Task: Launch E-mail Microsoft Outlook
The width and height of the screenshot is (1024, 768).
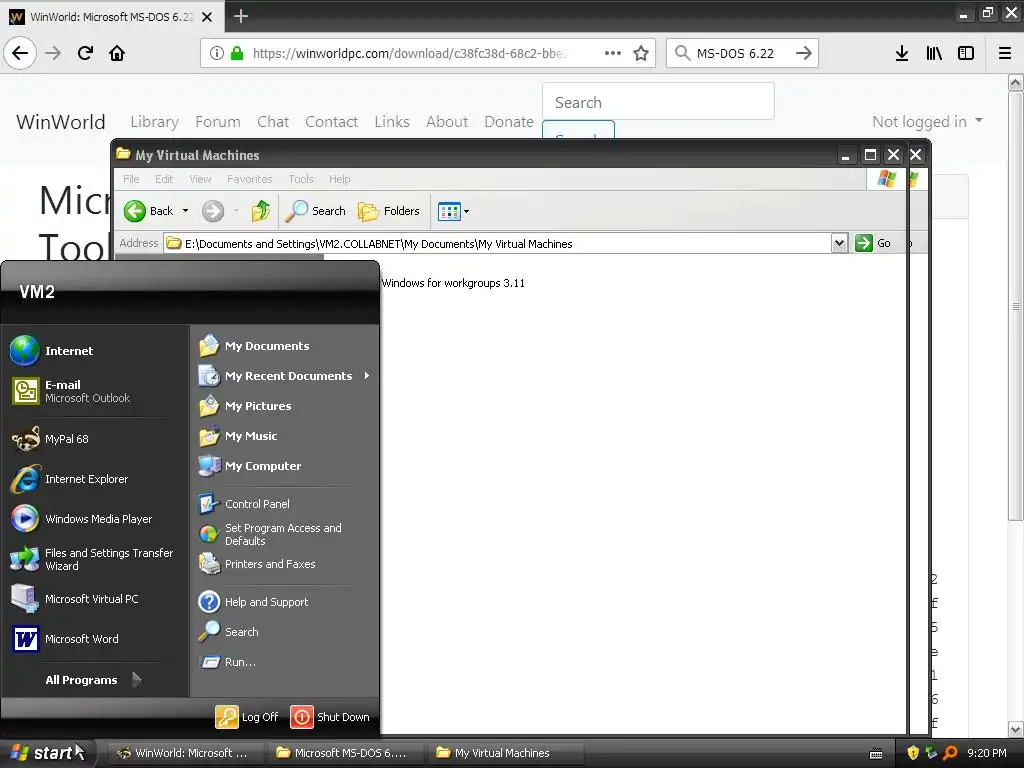Action: coord(71,391)
